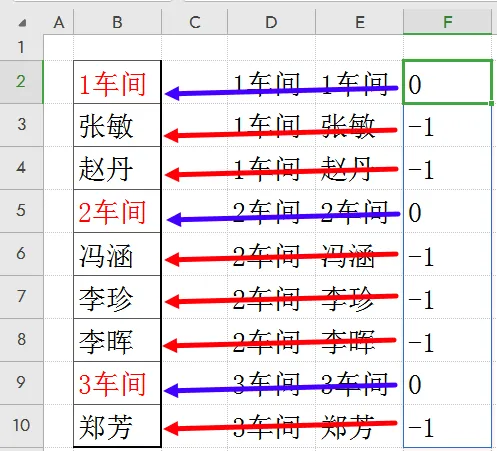
Task: Select row 9 header
Action: coord(21,383)
